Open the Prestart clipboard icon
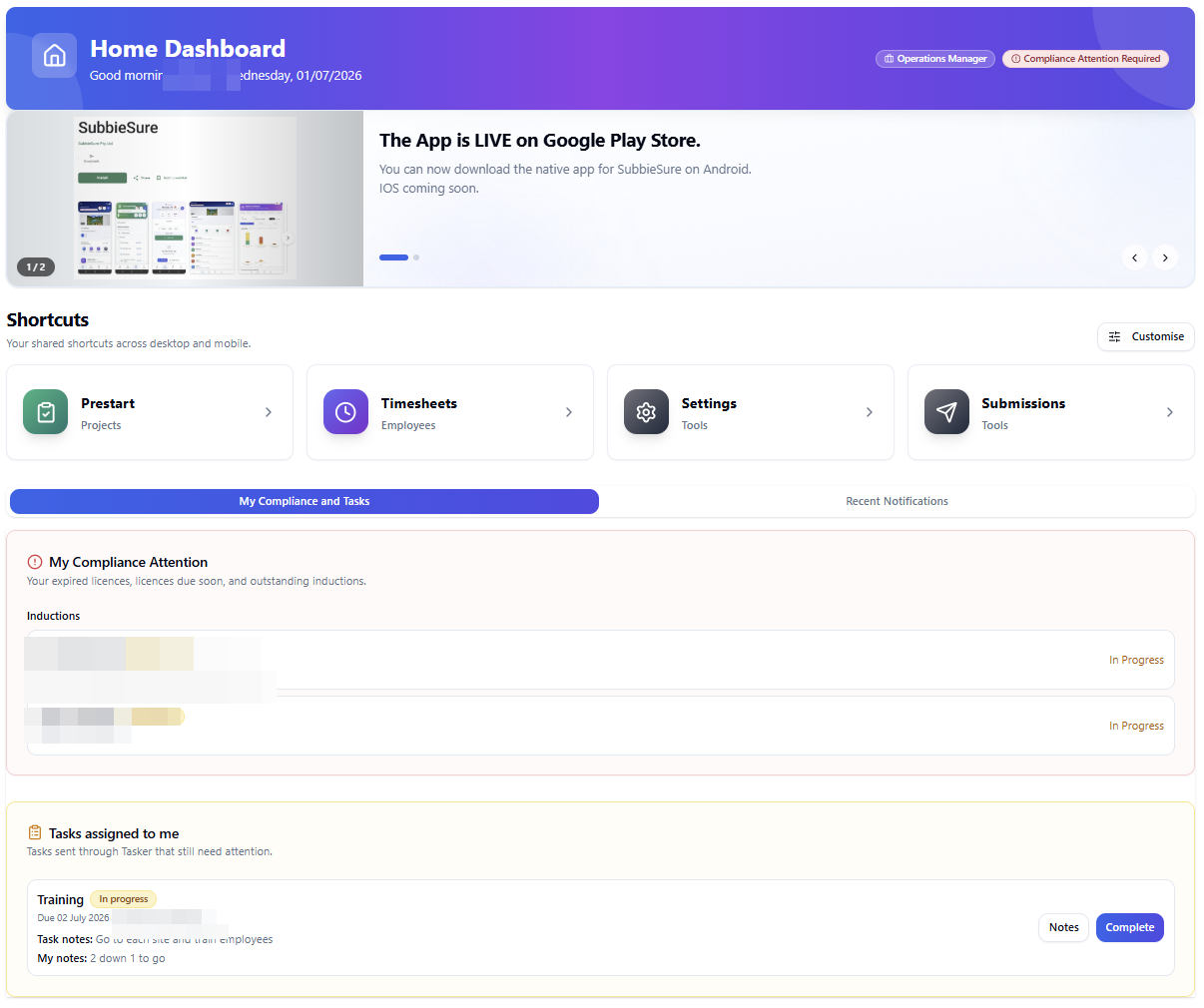This screenshot has height=1008, width=1204. (x=46, y=412)
